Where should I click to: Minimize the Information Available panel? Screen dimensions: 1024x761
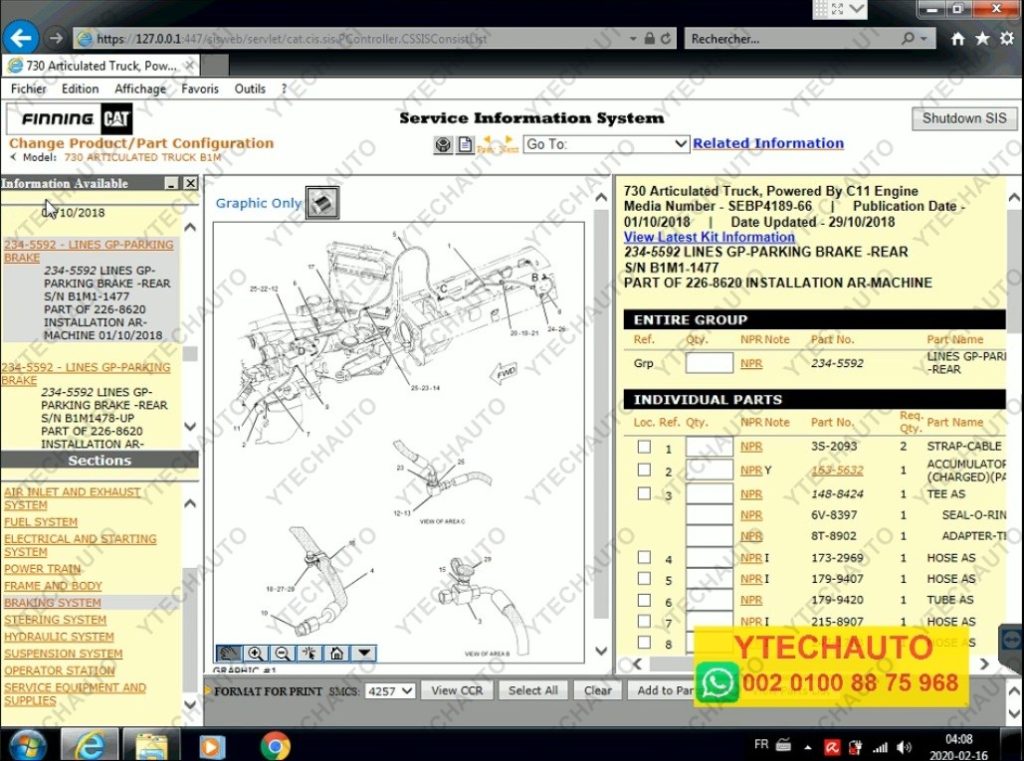click(x=171, y=184)
